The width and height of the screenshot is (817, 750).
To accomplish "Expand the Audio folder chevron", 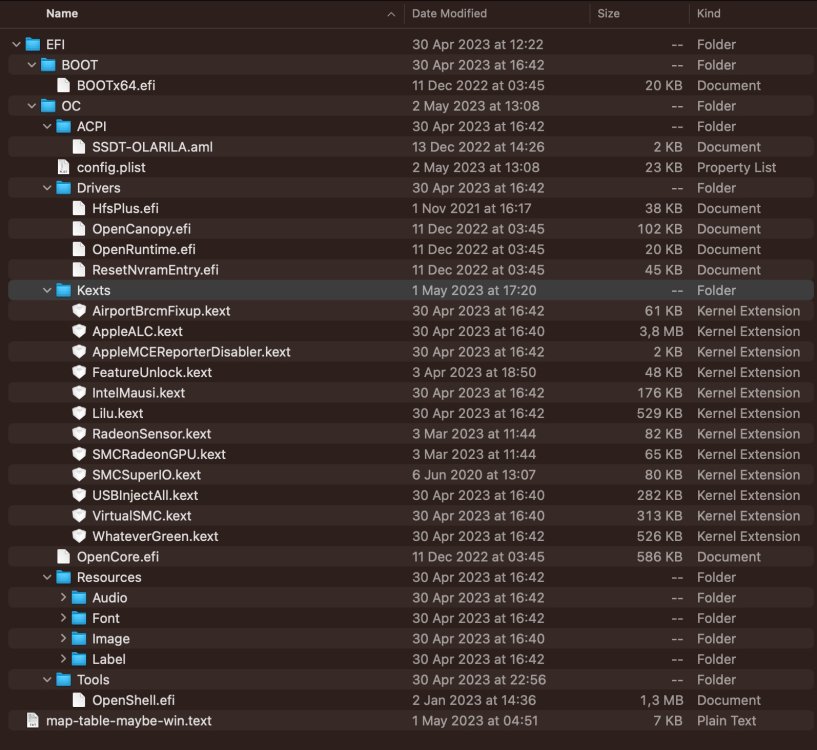I will (x=63, y=597).
